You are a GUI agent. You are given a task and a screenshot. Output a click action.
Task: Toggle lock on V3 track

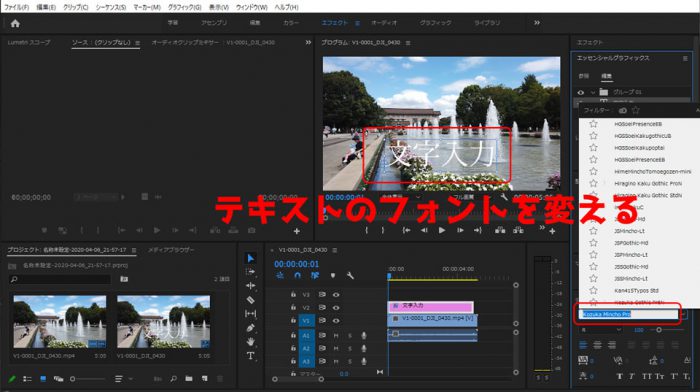(293, 295)
